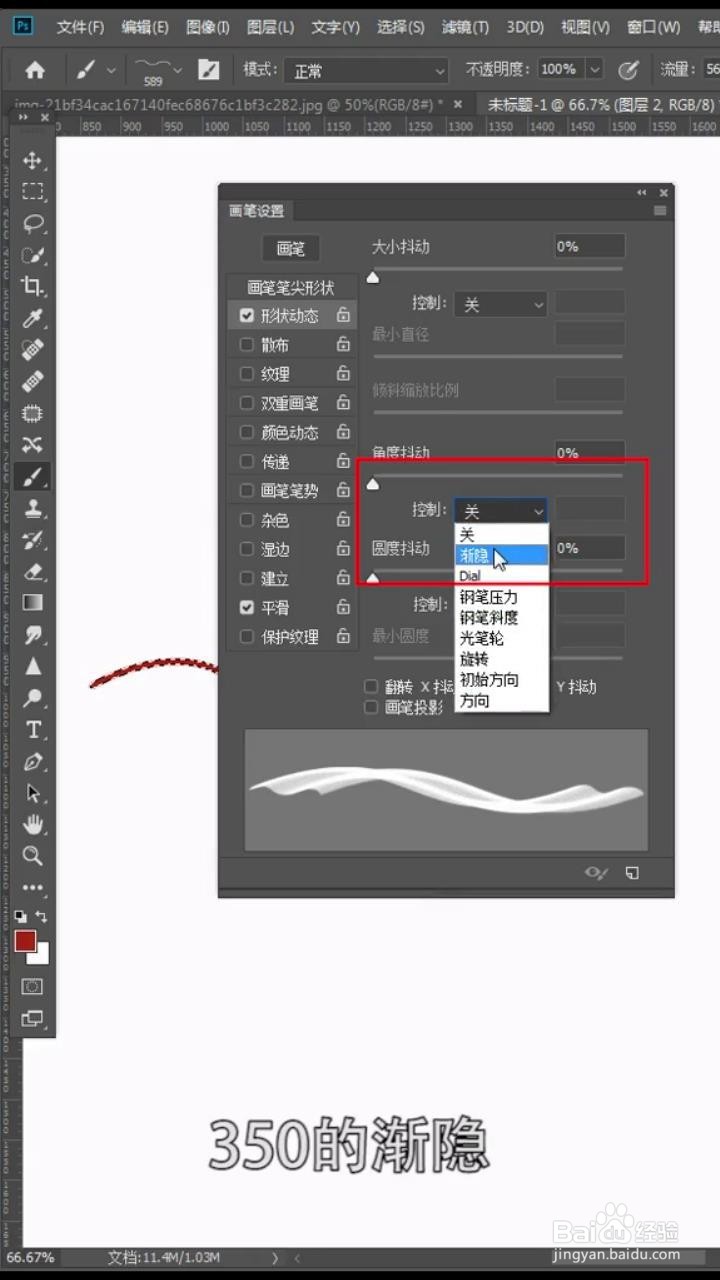Image resolution: width=720 pixels, height=1280 pixels.
Task: Select the Dodge tool
Action: pyautogui.click(x=33, y=697)
